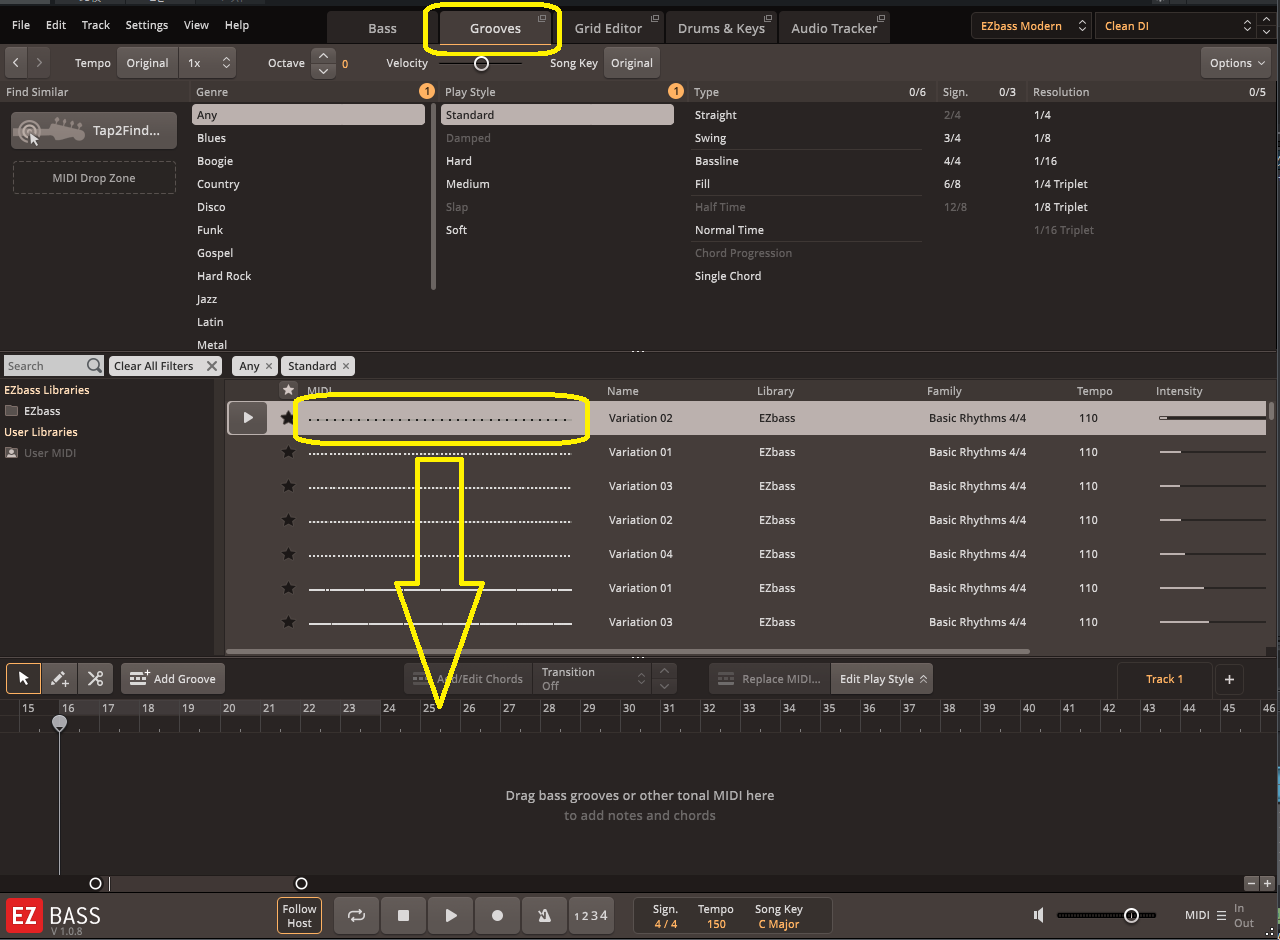Viewport: 1280px width, 940px height.
Task: Toggle Follow Host sync
Action: (299, 915)
